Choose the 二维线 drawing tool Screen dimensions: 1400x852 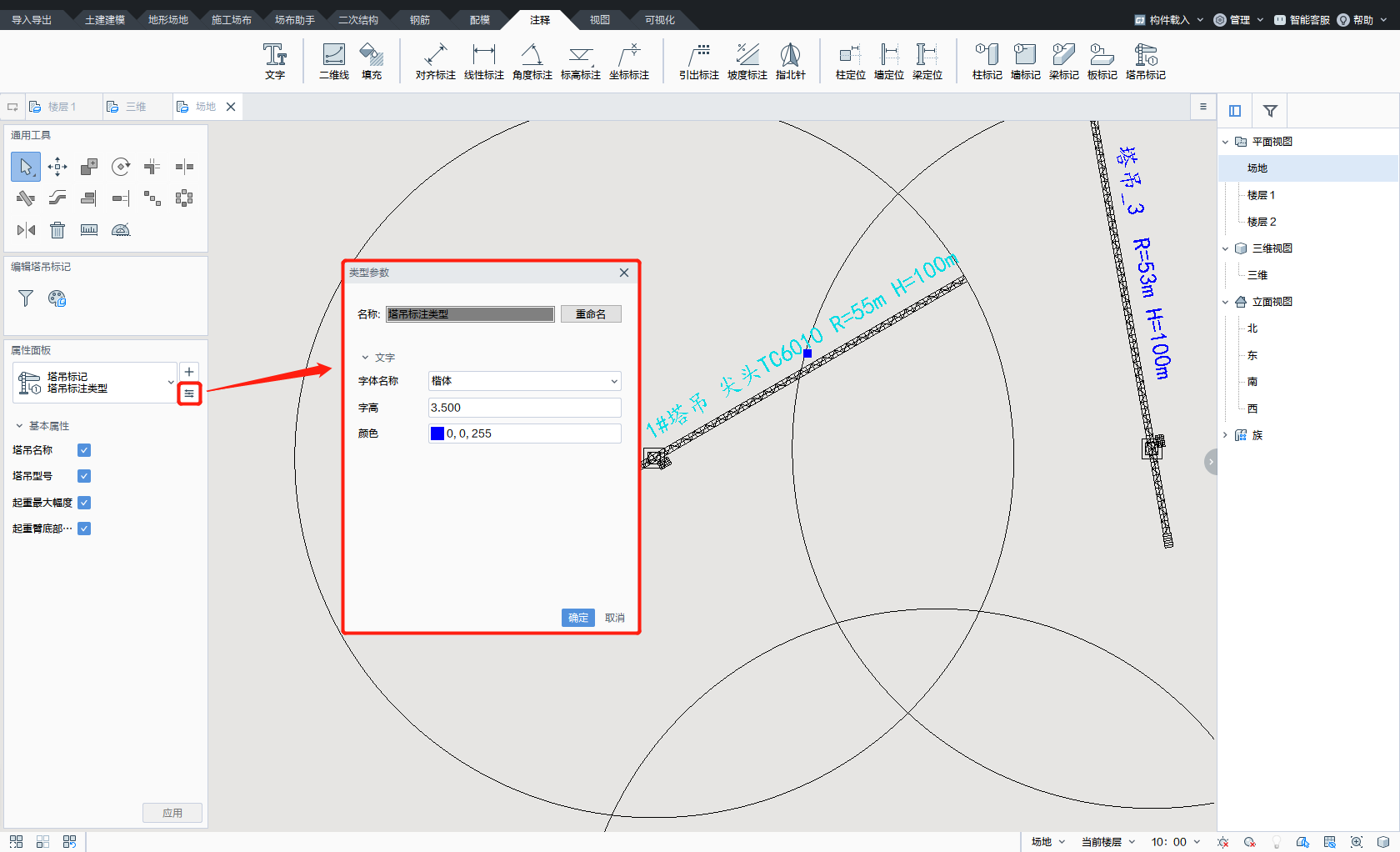[x=334, y=62]
